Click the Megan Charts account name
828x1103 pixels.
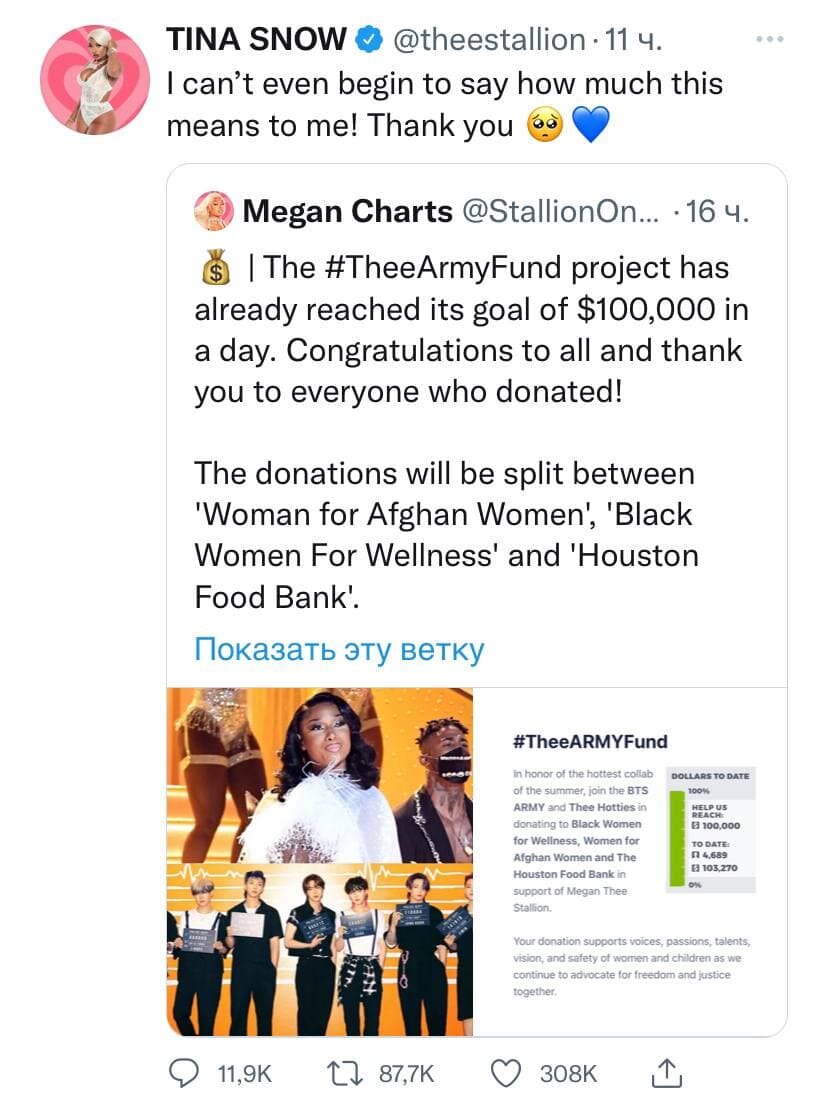[x=347, y=211]
